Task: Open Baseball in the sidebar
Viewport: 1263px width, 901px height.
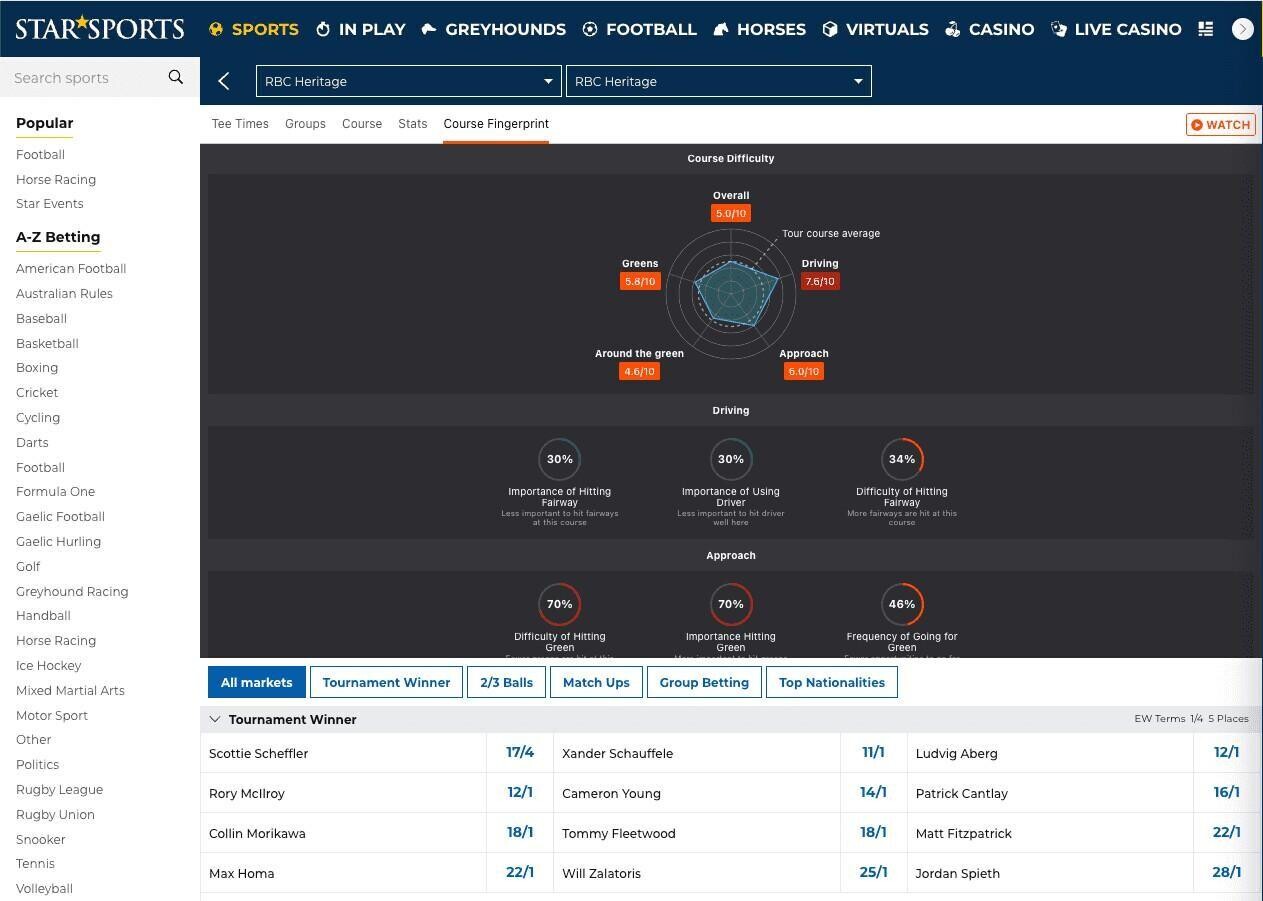Action: point(41,319)
